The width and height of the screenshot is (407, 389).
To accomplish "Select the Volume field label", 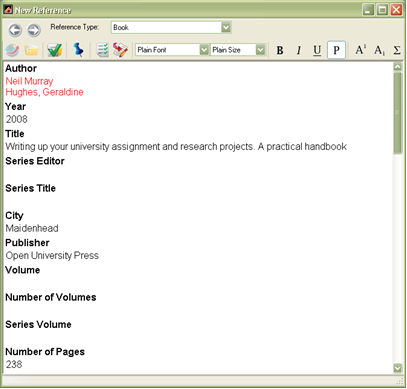I will 23,270.
